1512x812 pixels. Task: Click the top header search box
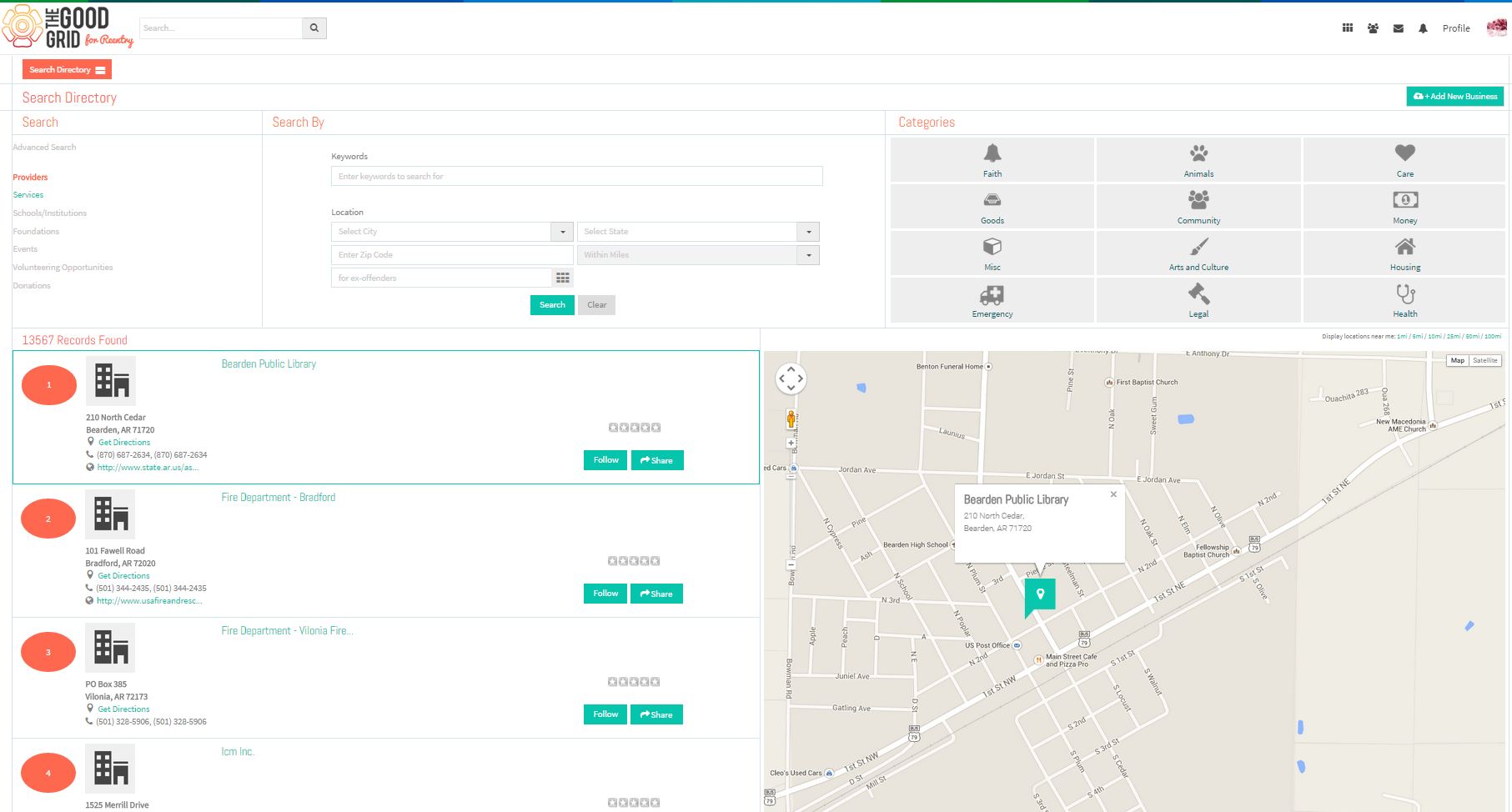click(221, 28)
